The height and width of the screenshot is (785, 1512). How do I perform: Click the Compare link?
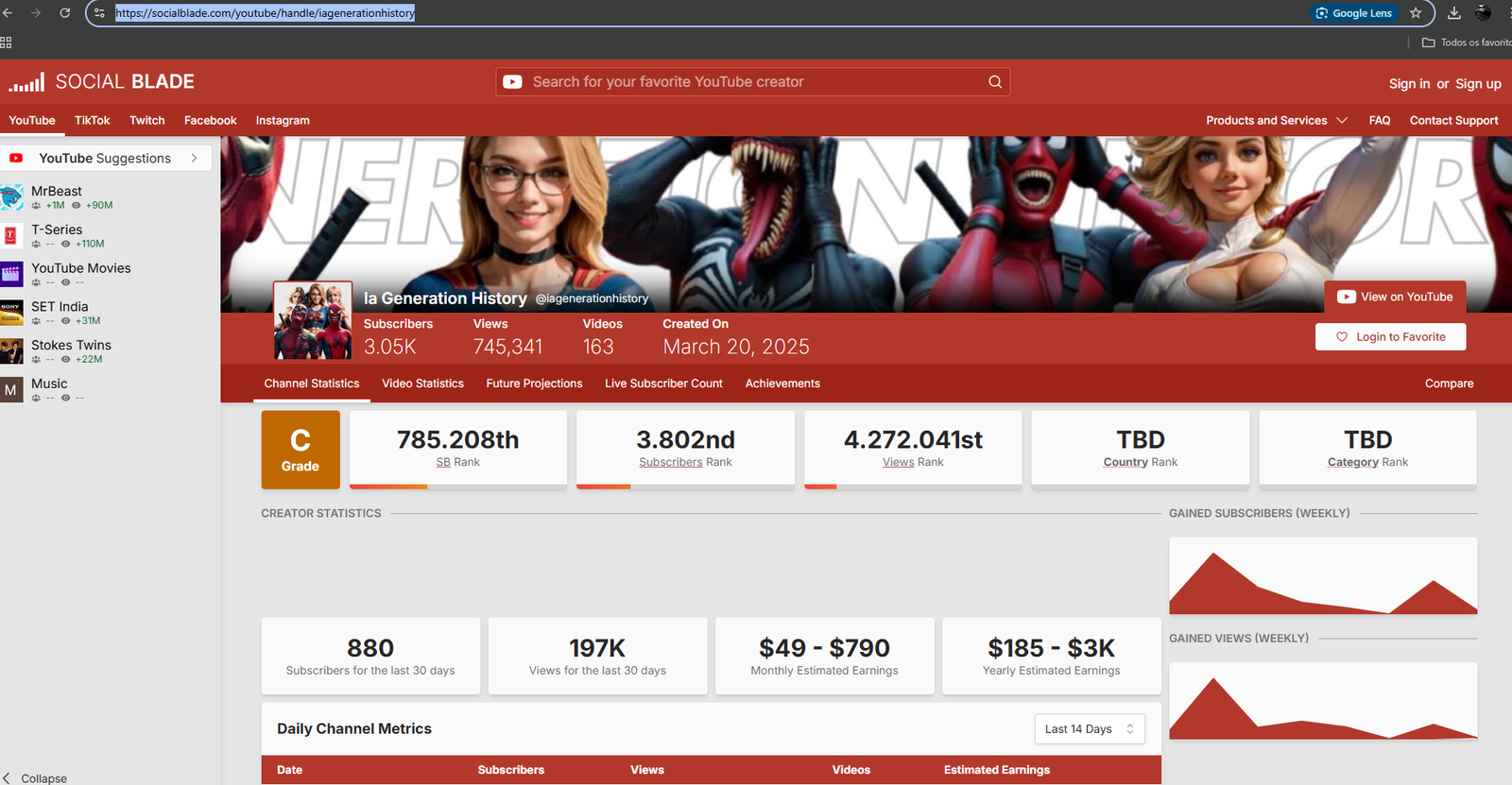click(1449, 384)
